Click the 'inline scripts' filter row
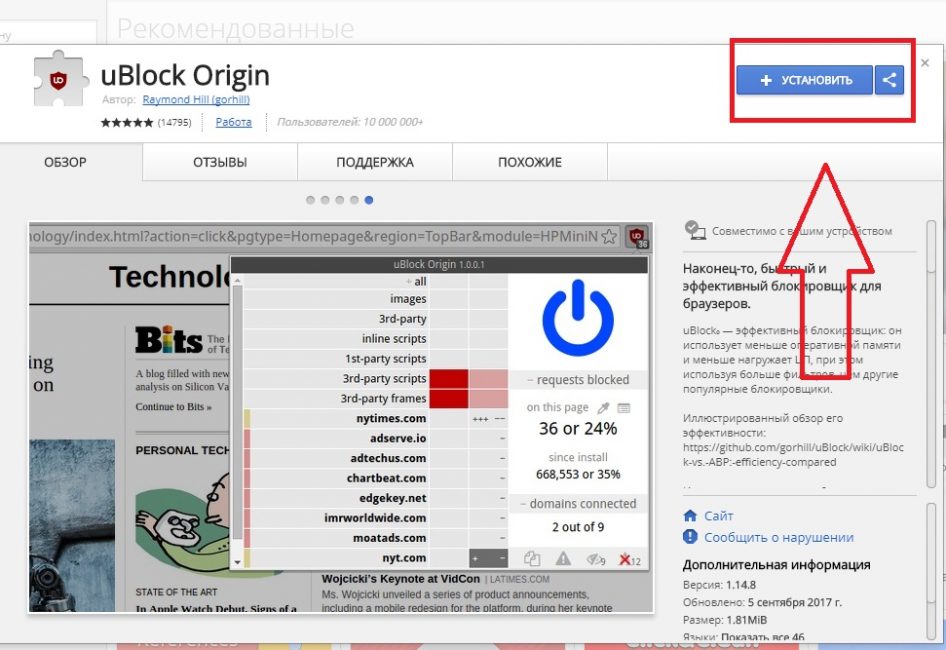This screenshot has height=650, width=946. 375,339
